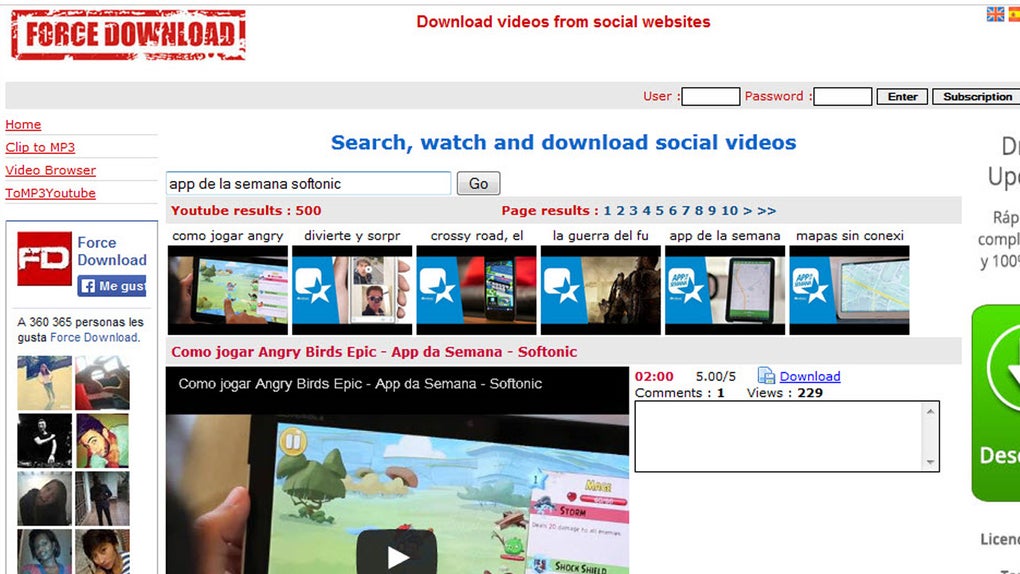This screenshot has height=574, width=1020.
Task: Click 'Search, watch and download social videos' heading
Action: click(x=563, y=143)
